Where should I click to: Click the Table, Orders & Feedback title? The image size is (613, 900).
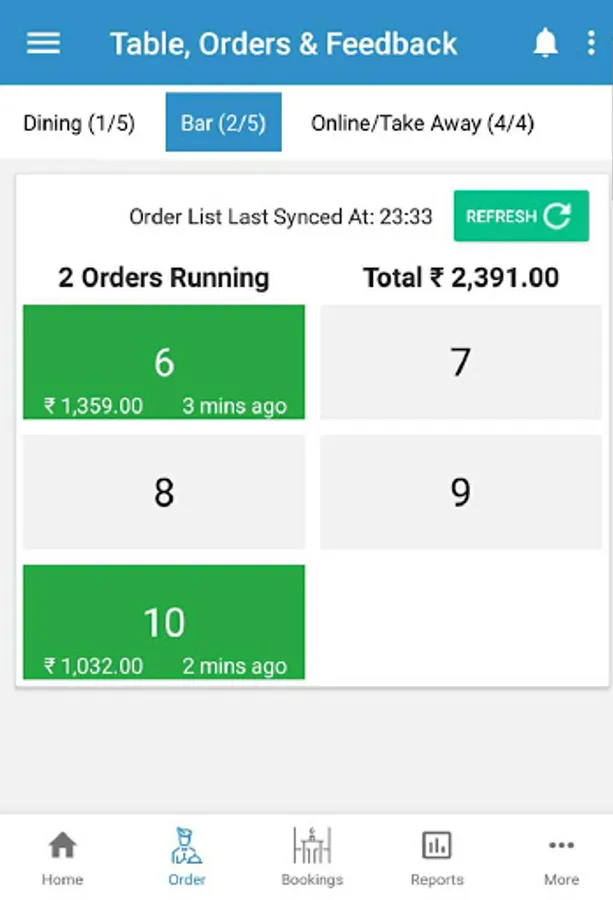[x=283, y=44]
